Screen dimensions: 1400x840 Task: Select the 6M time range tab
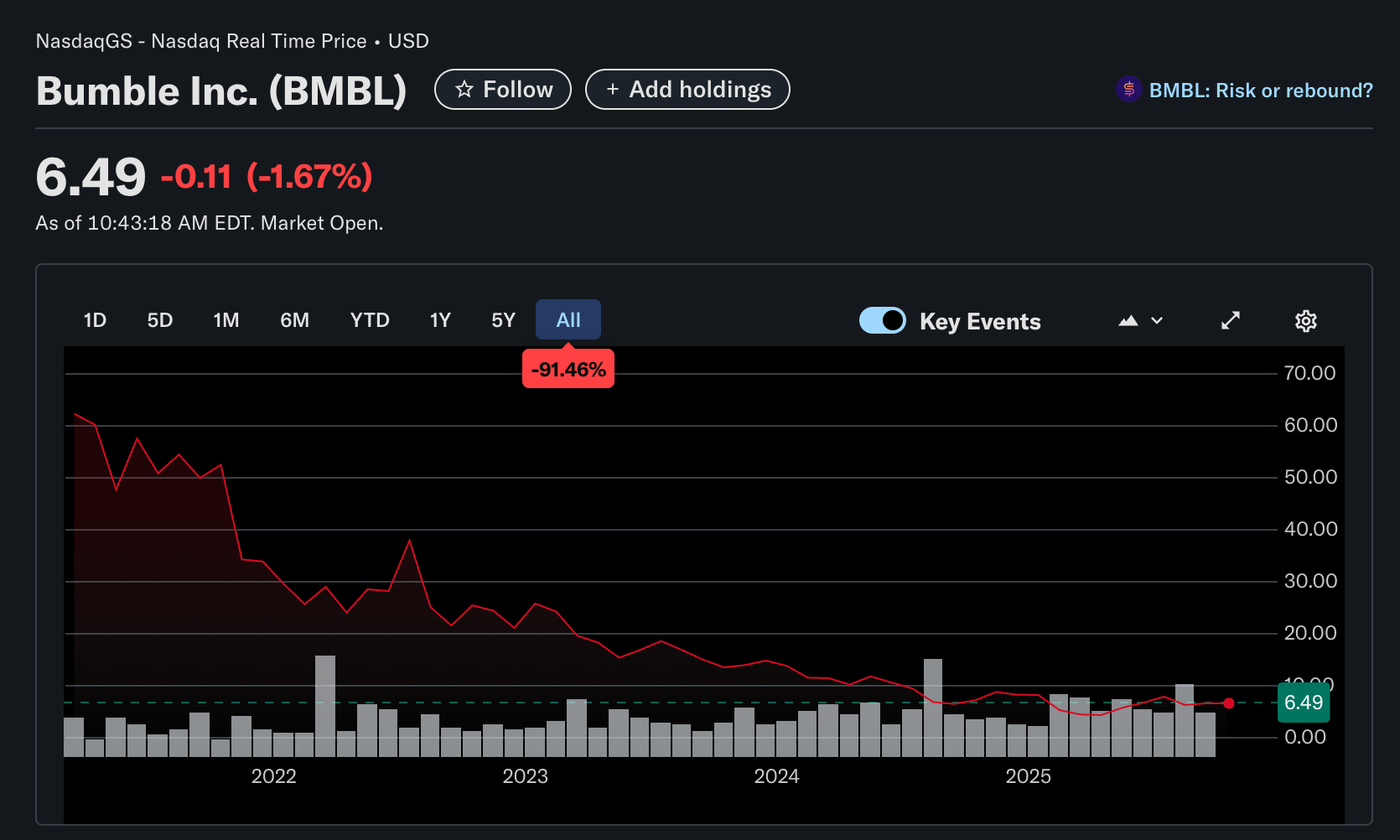(x=295, y=320)
